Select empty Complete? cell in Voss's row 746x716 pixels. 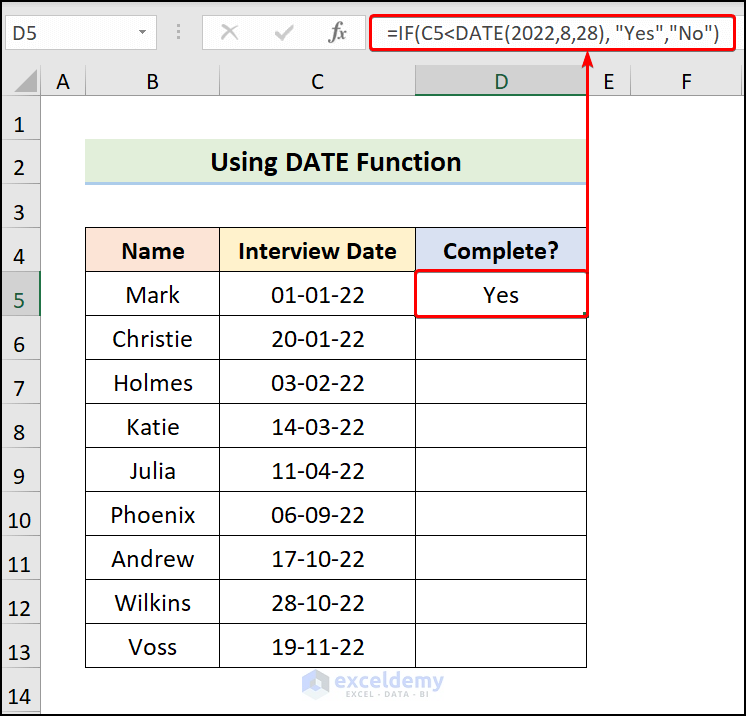[501, 646]
